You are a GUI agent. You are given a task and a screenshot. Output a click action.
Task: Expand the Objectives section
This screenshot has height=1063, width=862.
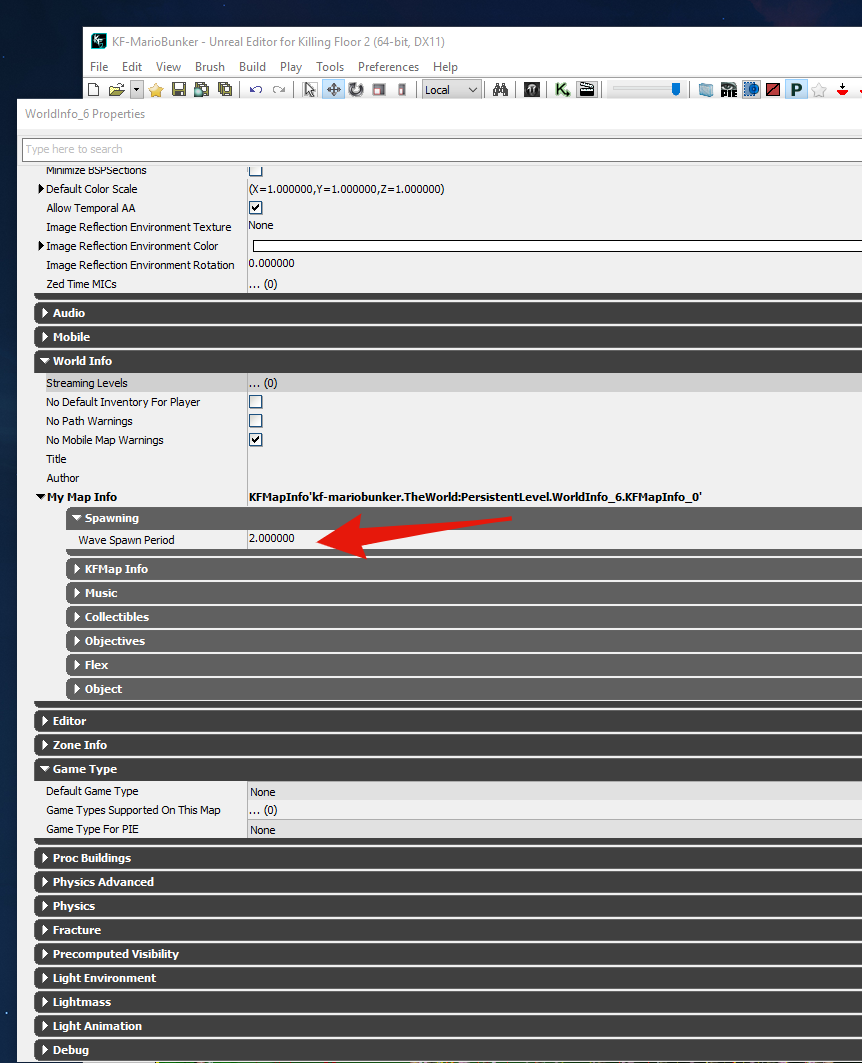77,641
